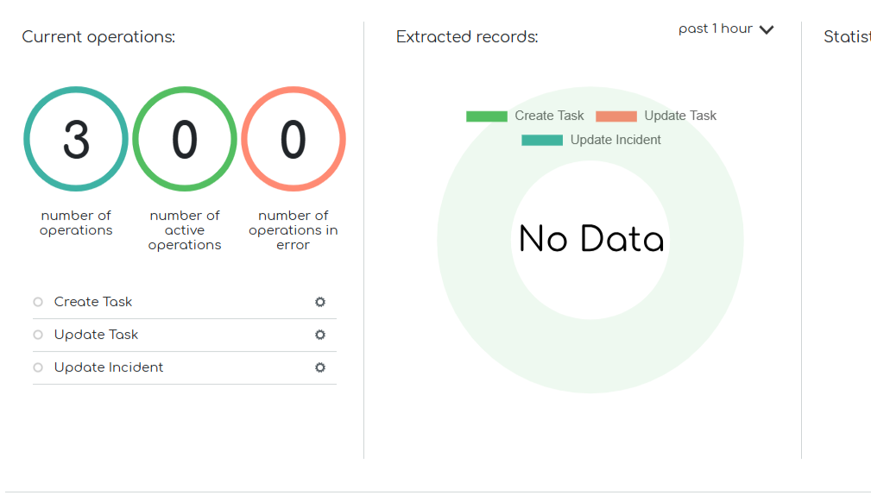Click the green active operations circle
871x495 pixels.
pos(185,139)
